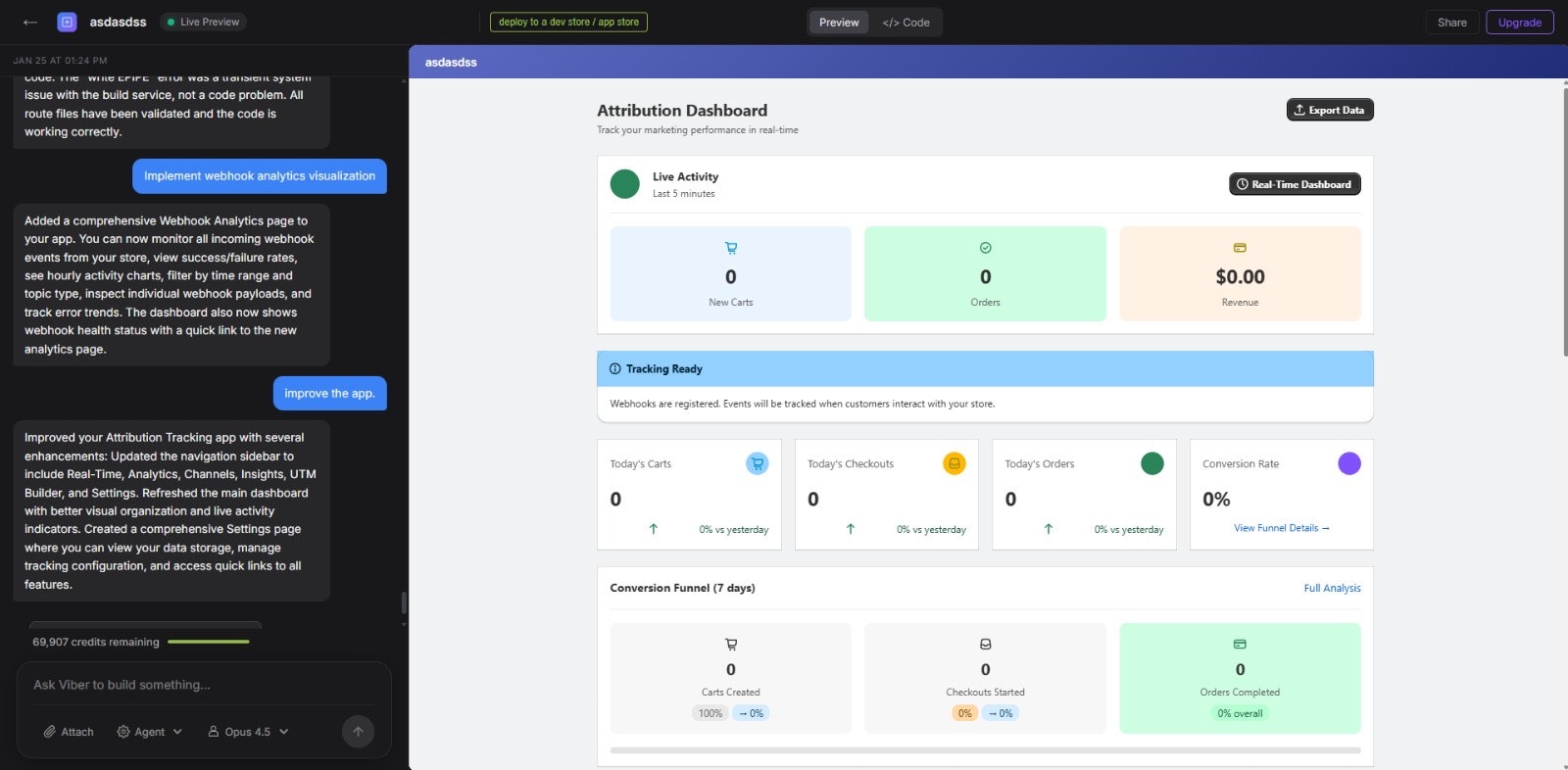Click the green circle in Today's Orders card

pyautogui.click(x=1152, y=463)
